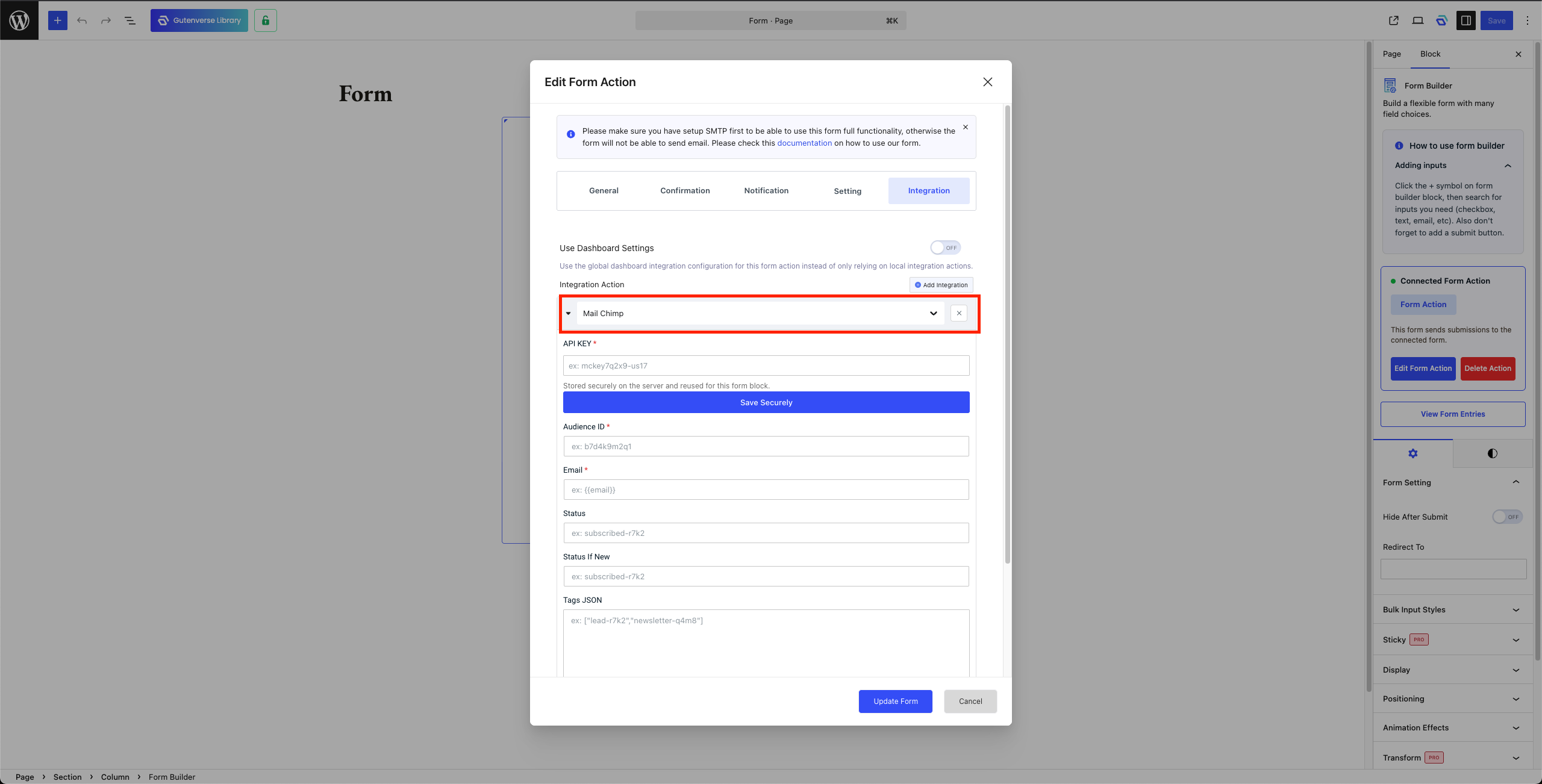Click the top-right Save button

1496,20
